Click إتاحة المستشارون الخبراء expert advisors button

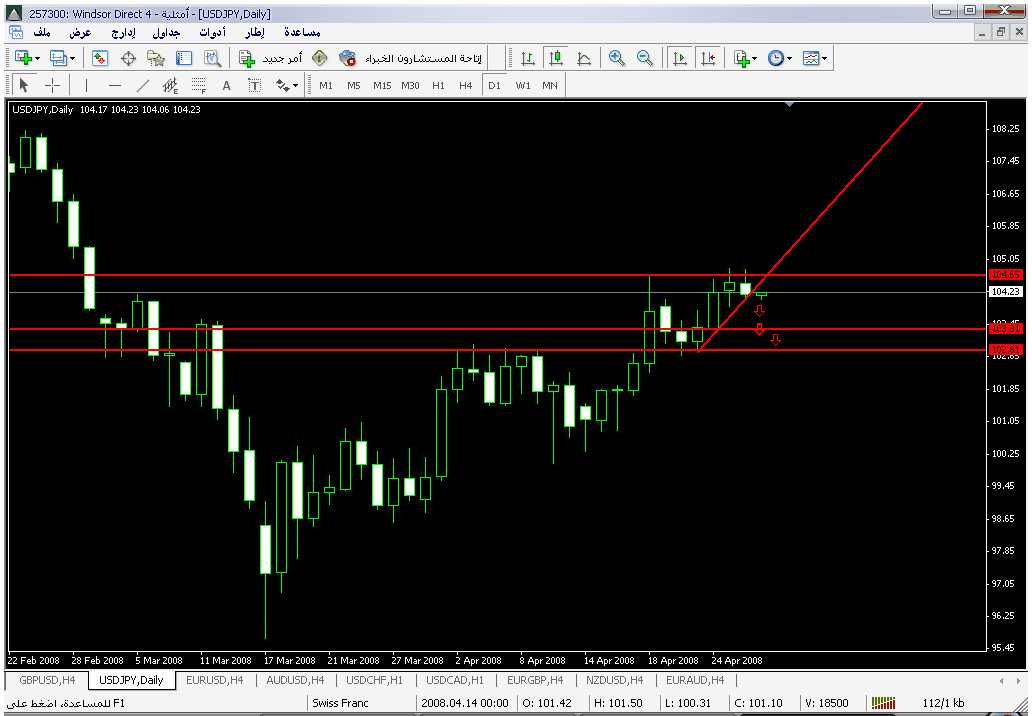tap(423, 59)
